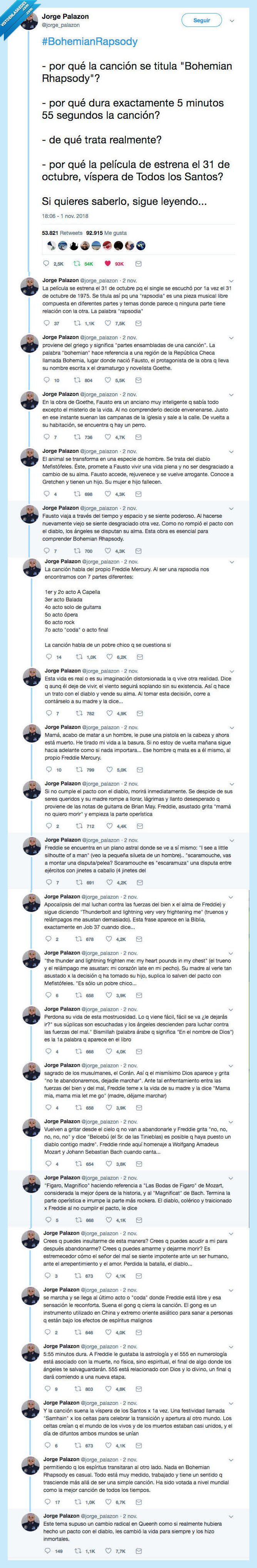Click reply icon showing 2,5K replies
The image size is (257, 1568).
[47, 264]
